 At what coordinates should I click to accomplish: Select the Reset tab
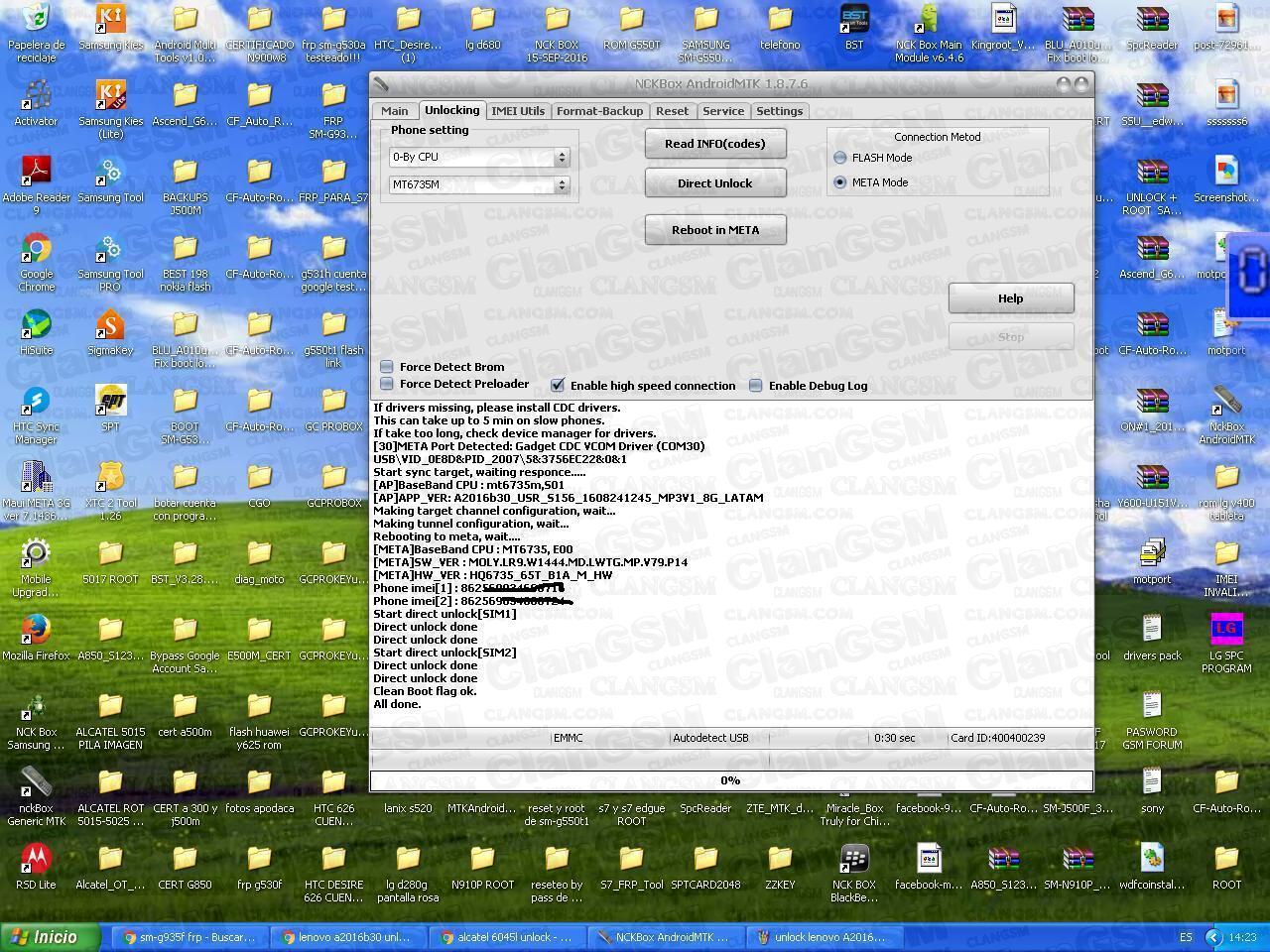point(672,111)
